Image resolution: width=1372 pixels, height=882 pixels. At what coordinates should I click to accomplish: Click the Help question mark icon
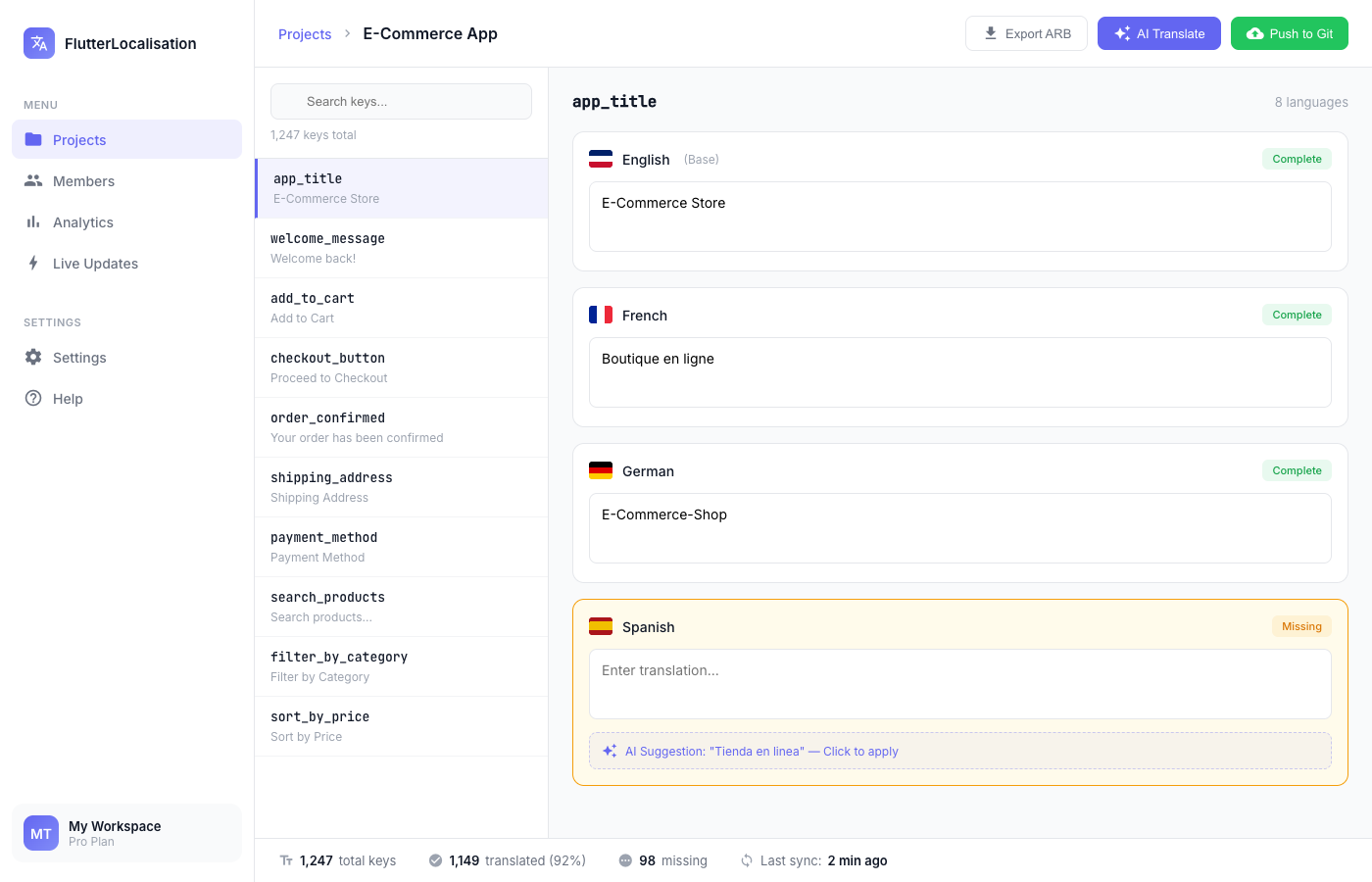[x=34, y=398]
